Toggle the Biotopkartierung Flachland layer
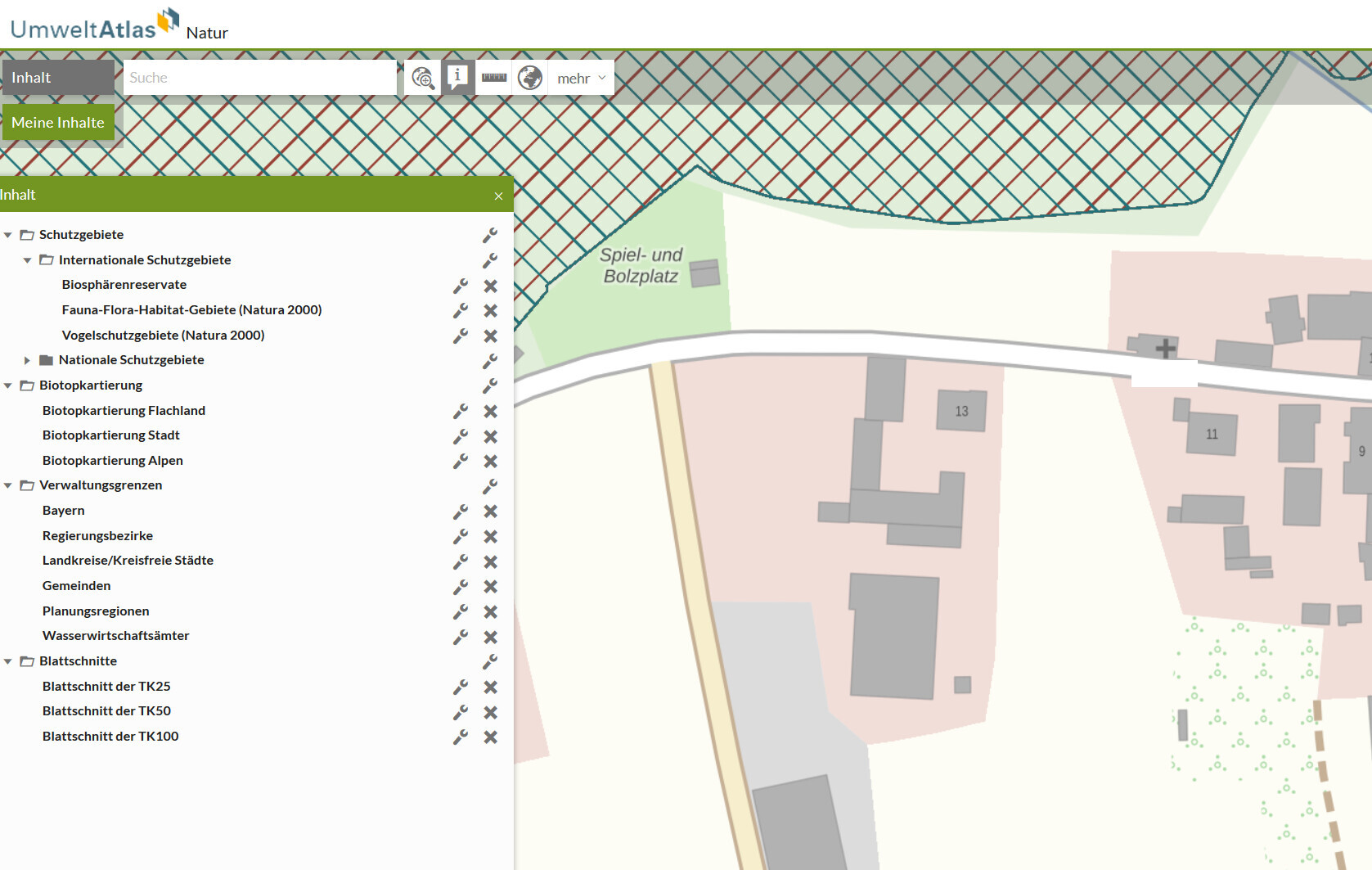Viewport: 1372px width, 870px height. point(124,411)
